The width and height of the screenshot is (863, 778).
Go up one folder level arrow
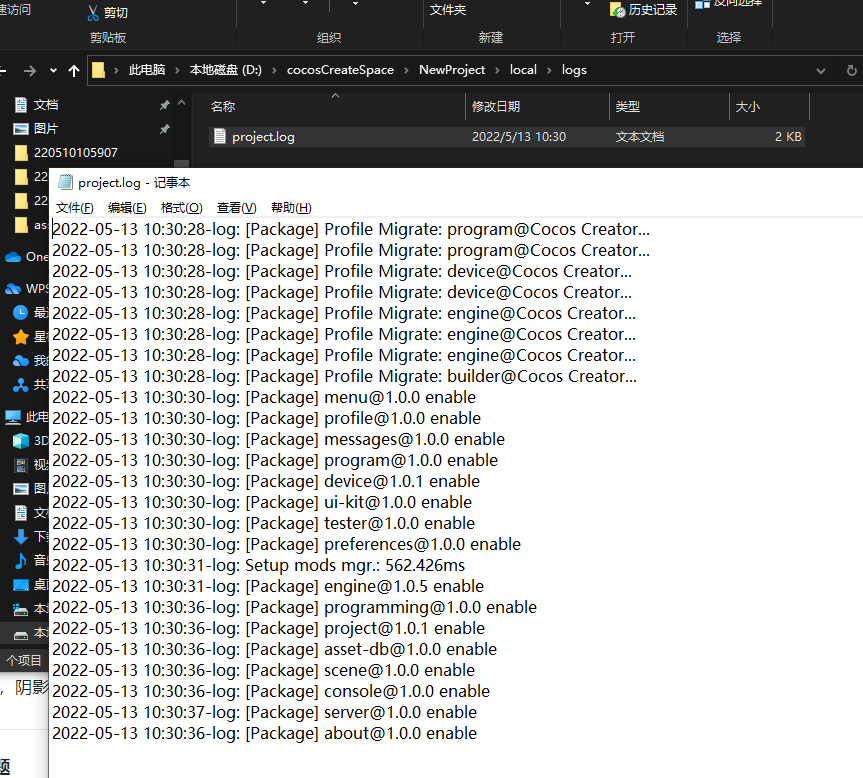(x=74, y=71)
